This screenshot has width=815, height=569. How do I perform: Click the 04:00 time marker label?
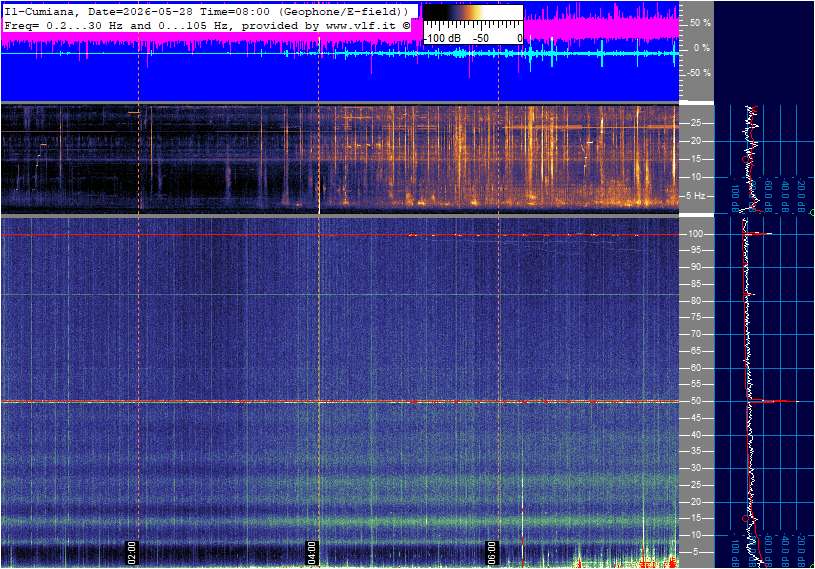(311, 552)
